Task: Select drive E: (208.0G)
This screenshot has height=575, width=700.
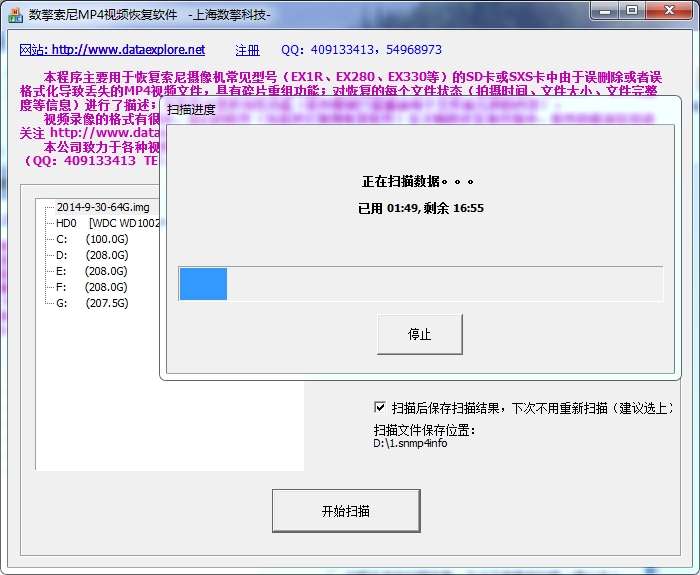Action: (92, 271)
